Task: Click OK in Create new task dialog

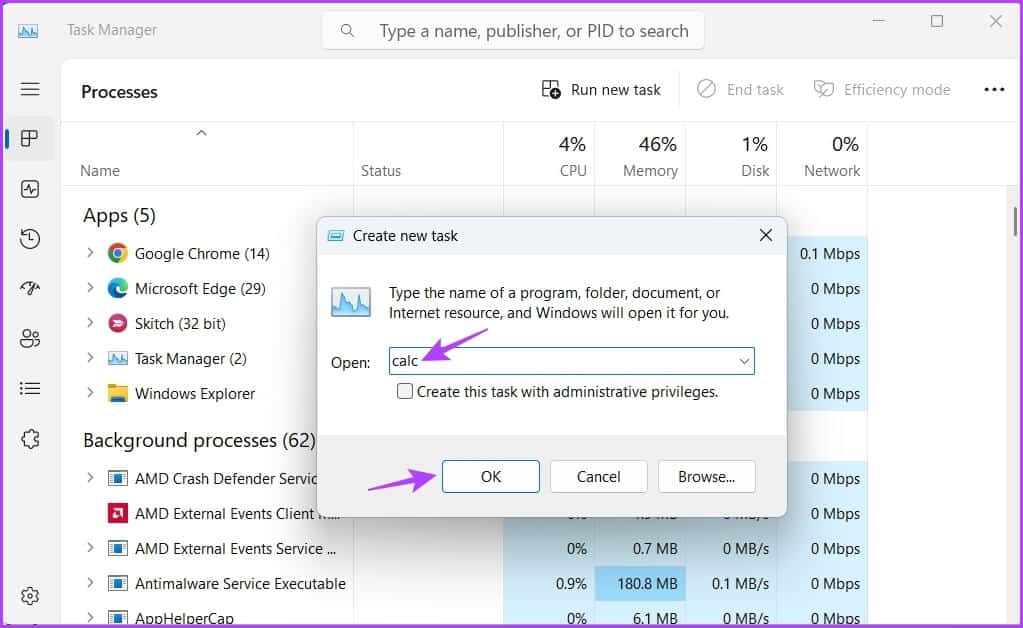Action: tap(491, 477)
